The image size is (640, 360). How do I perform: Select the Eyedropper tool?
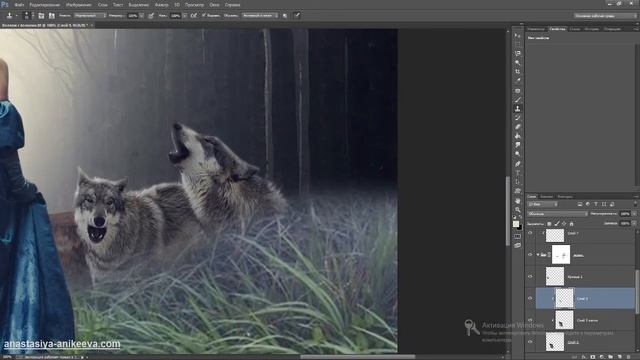pos(518,80)
